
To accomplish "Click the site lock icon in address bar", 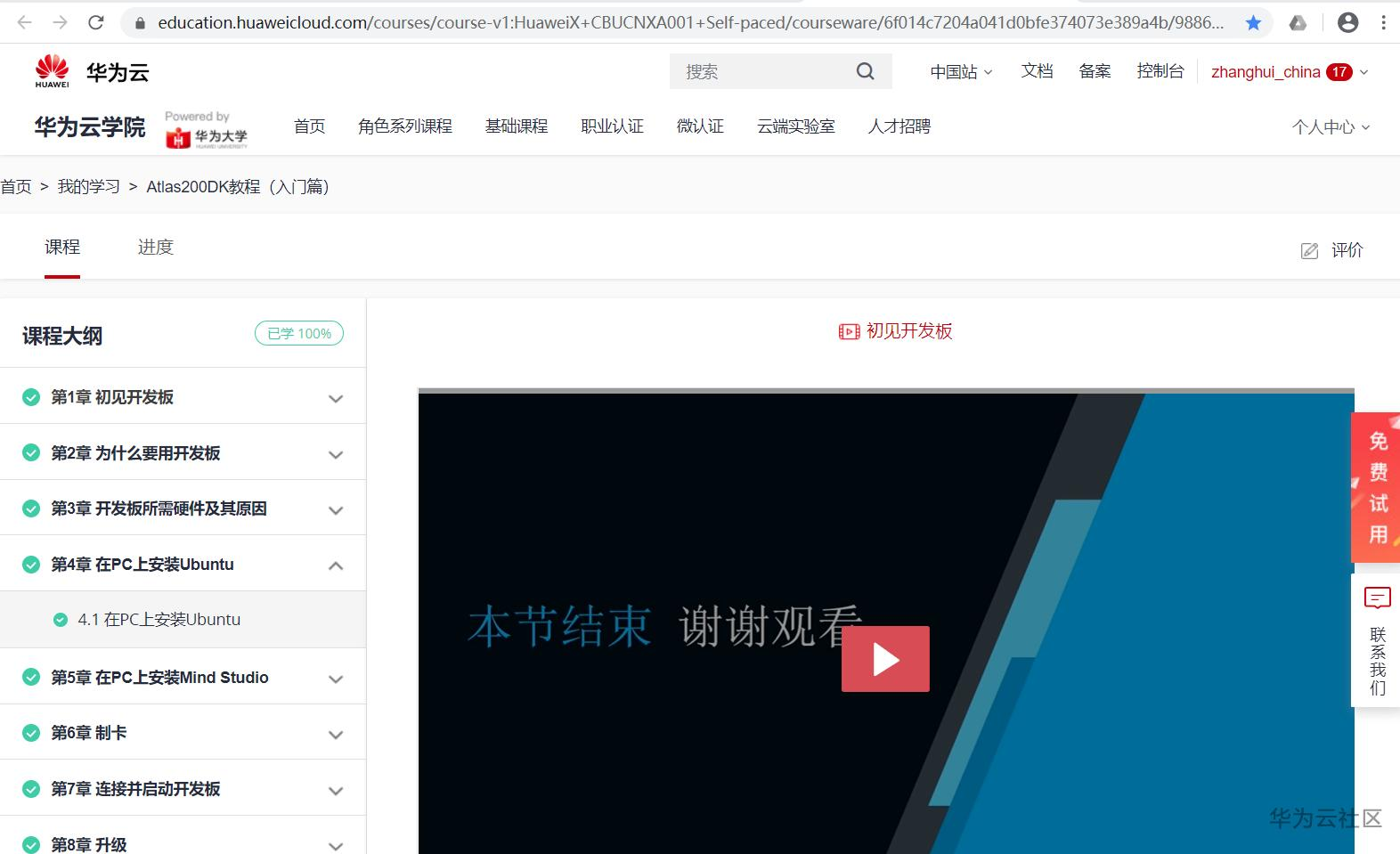I will 139,23.
